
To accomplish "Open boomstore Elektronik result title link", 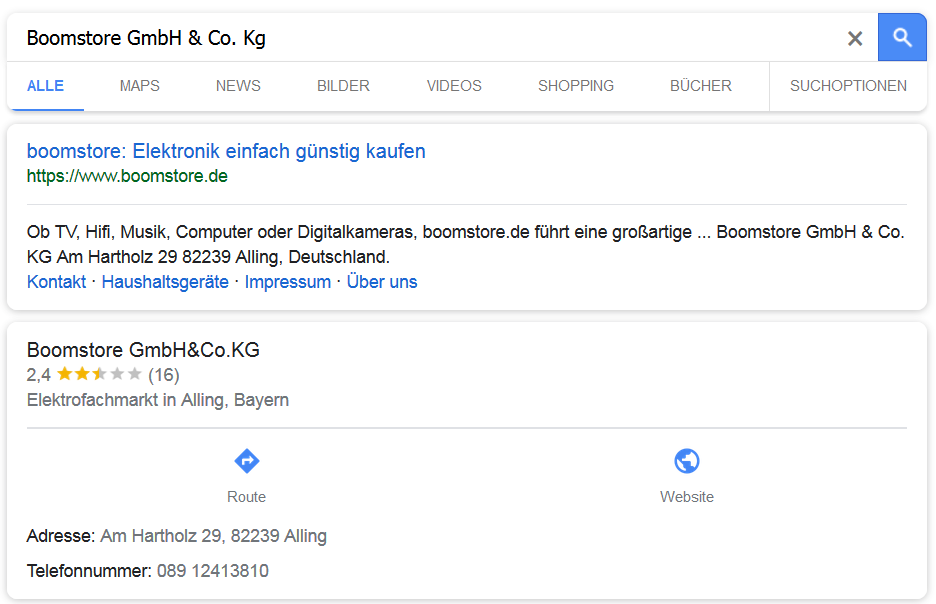I will pyautogui.click(x=226, y=151).
